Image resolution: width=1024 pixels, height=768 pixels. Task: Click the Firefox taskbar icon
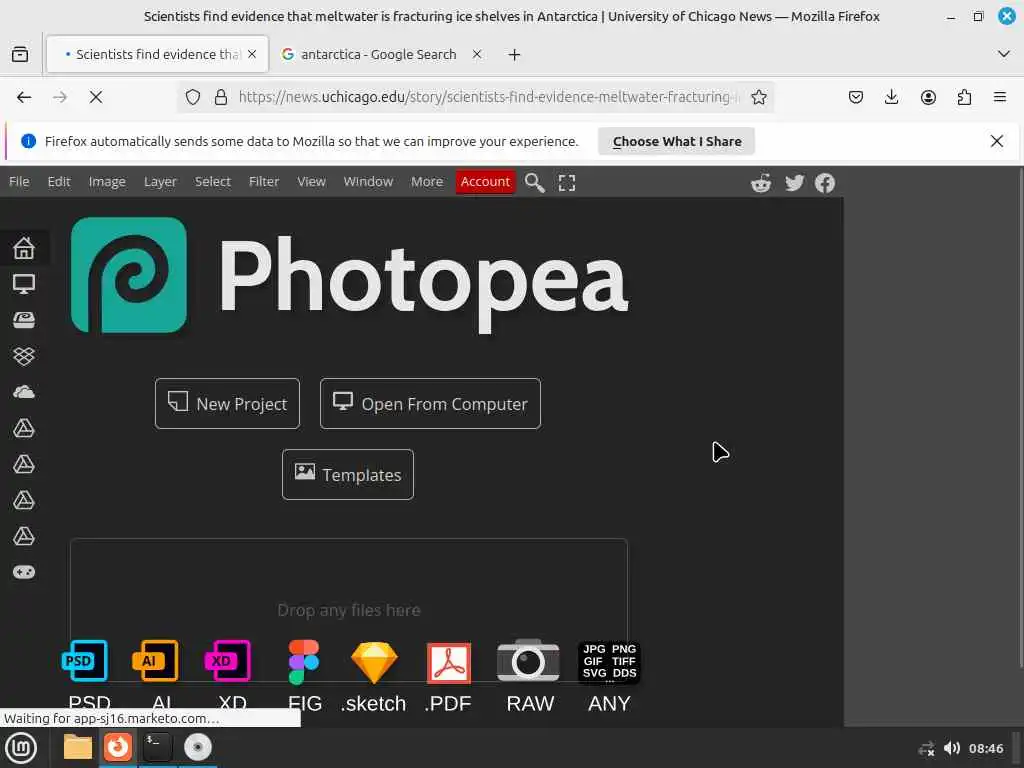coord(118,747)
